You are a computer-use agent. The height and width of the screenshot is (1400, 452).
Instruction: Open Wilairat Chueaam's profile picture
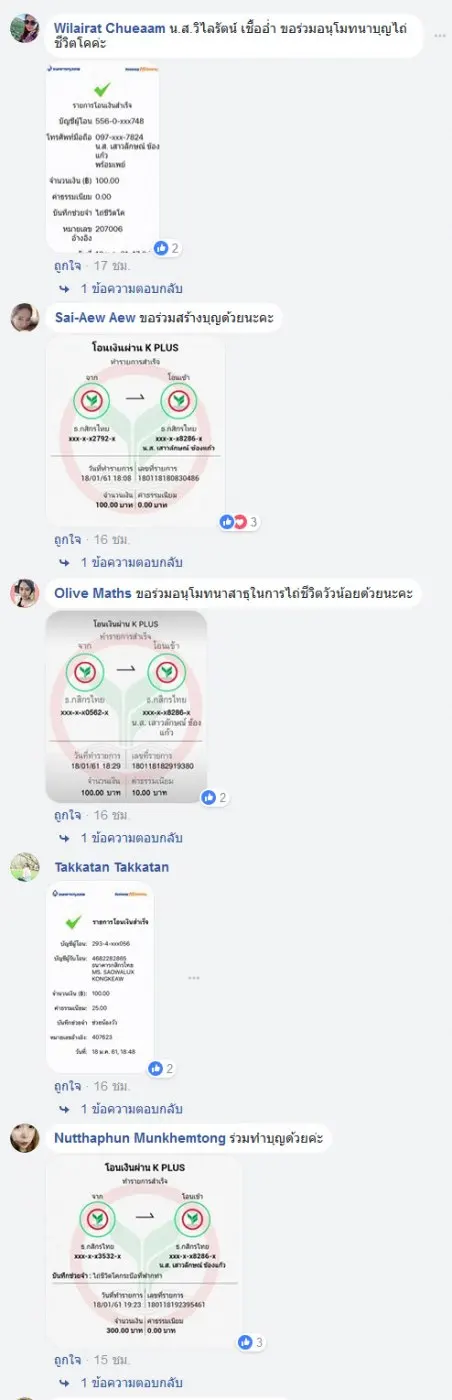coord(25,28)
